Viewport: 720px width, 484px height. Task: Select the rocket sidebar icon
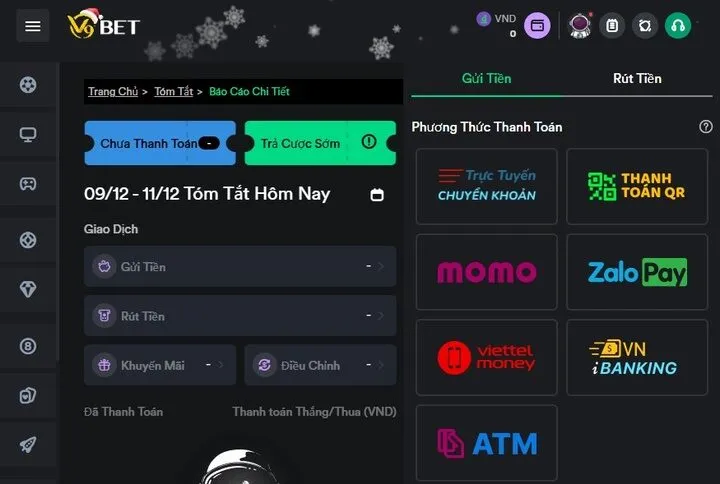point(28,444)
